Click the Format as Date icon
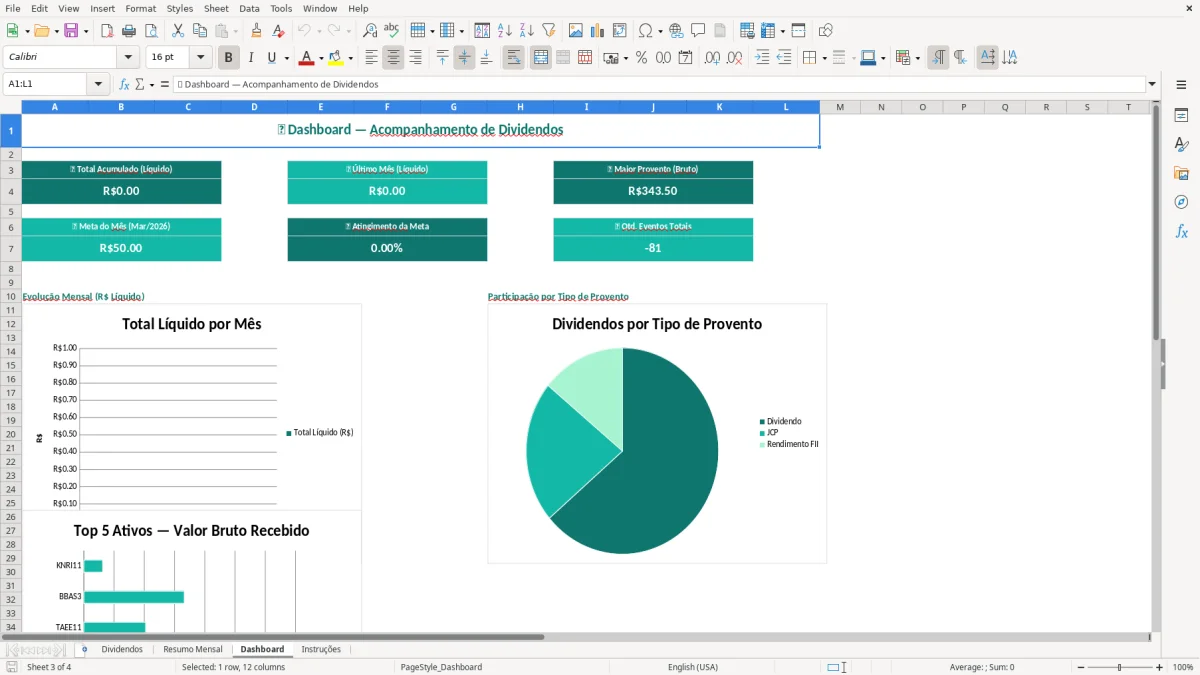This screenshot has width=1200, height=675. (685, 58)
